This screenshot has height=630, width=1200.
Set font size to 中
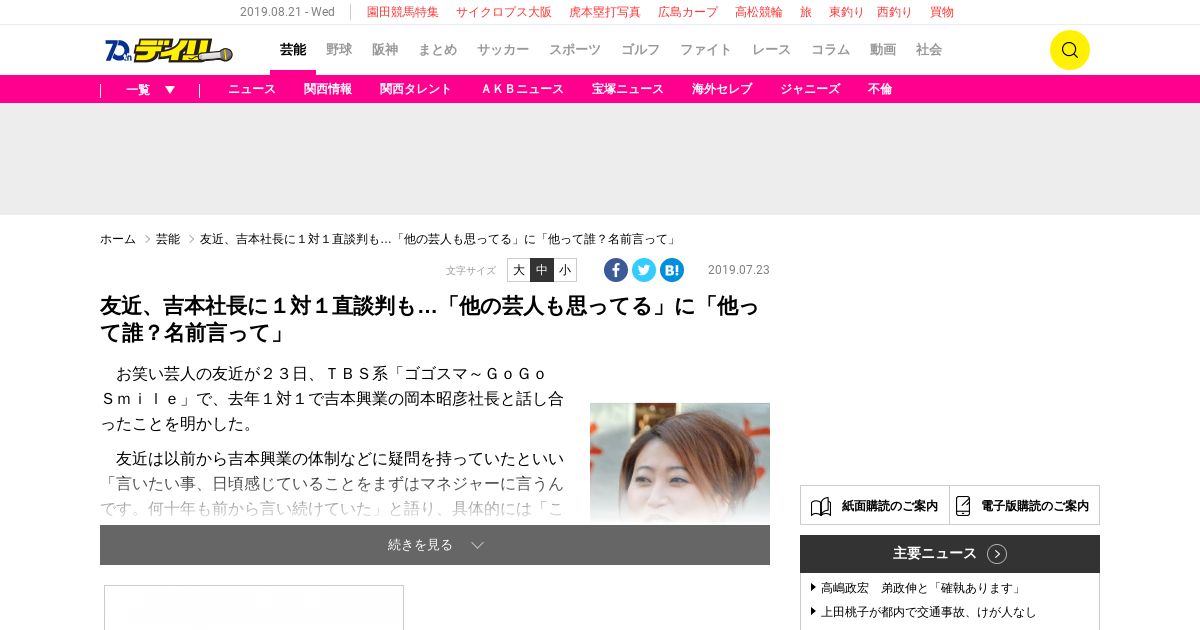tap(542, 270)
